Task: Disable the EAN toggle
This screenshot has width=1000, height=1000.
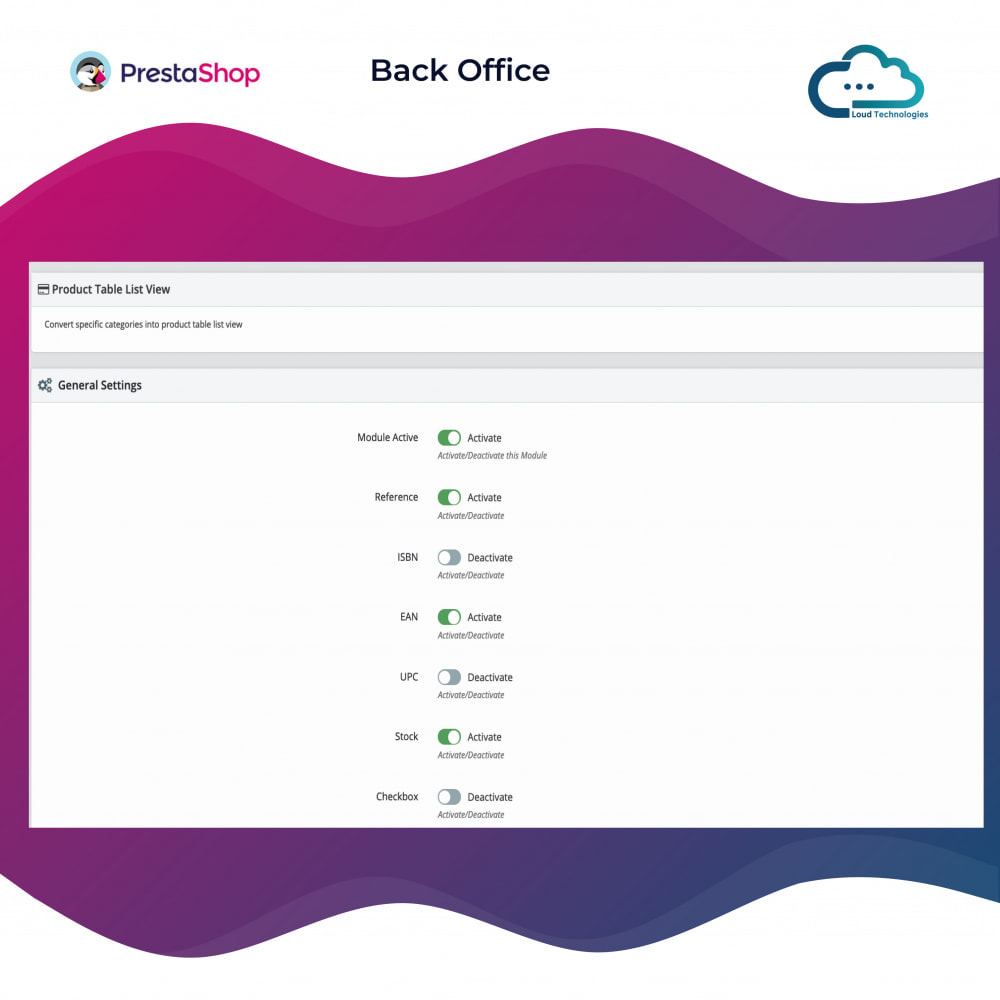Action: 449,617
